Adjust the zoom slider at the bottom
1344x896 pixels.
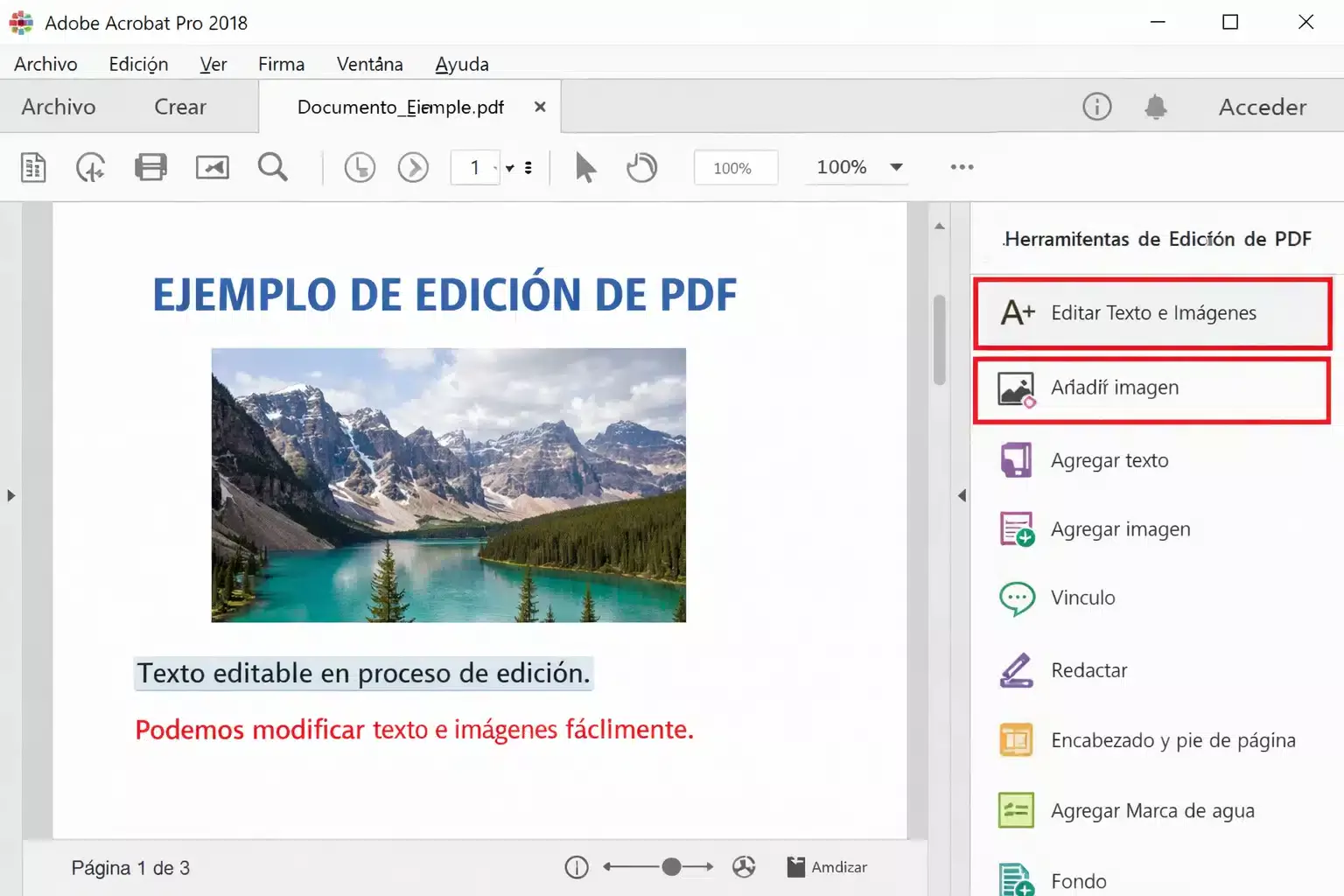671,866
